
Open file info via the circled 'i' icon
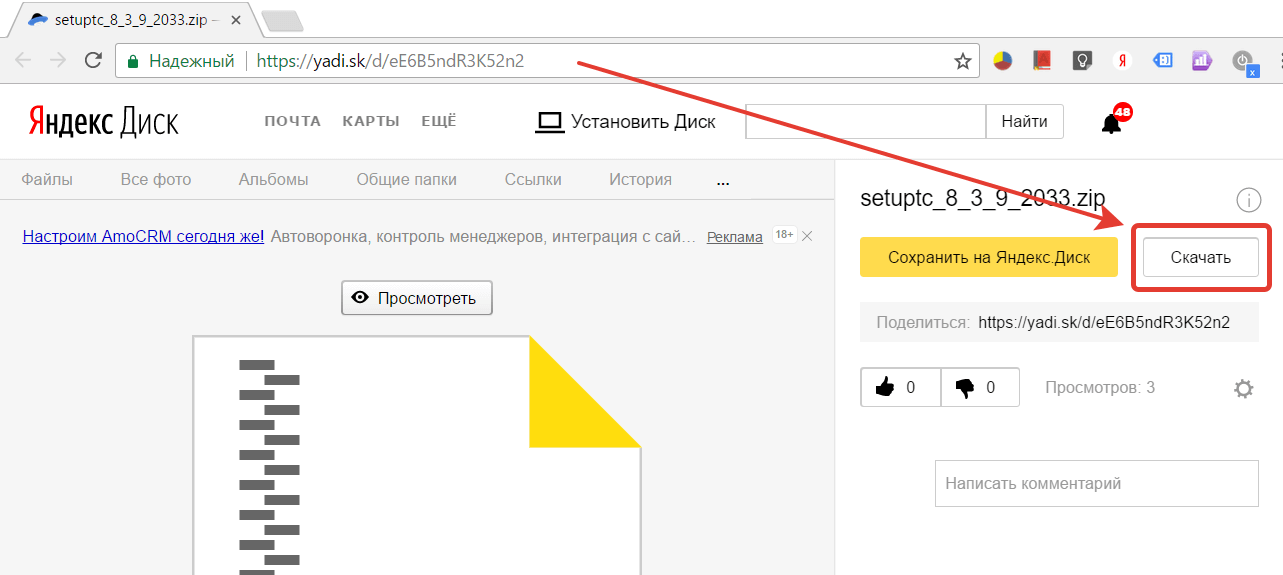point(1248,200)
